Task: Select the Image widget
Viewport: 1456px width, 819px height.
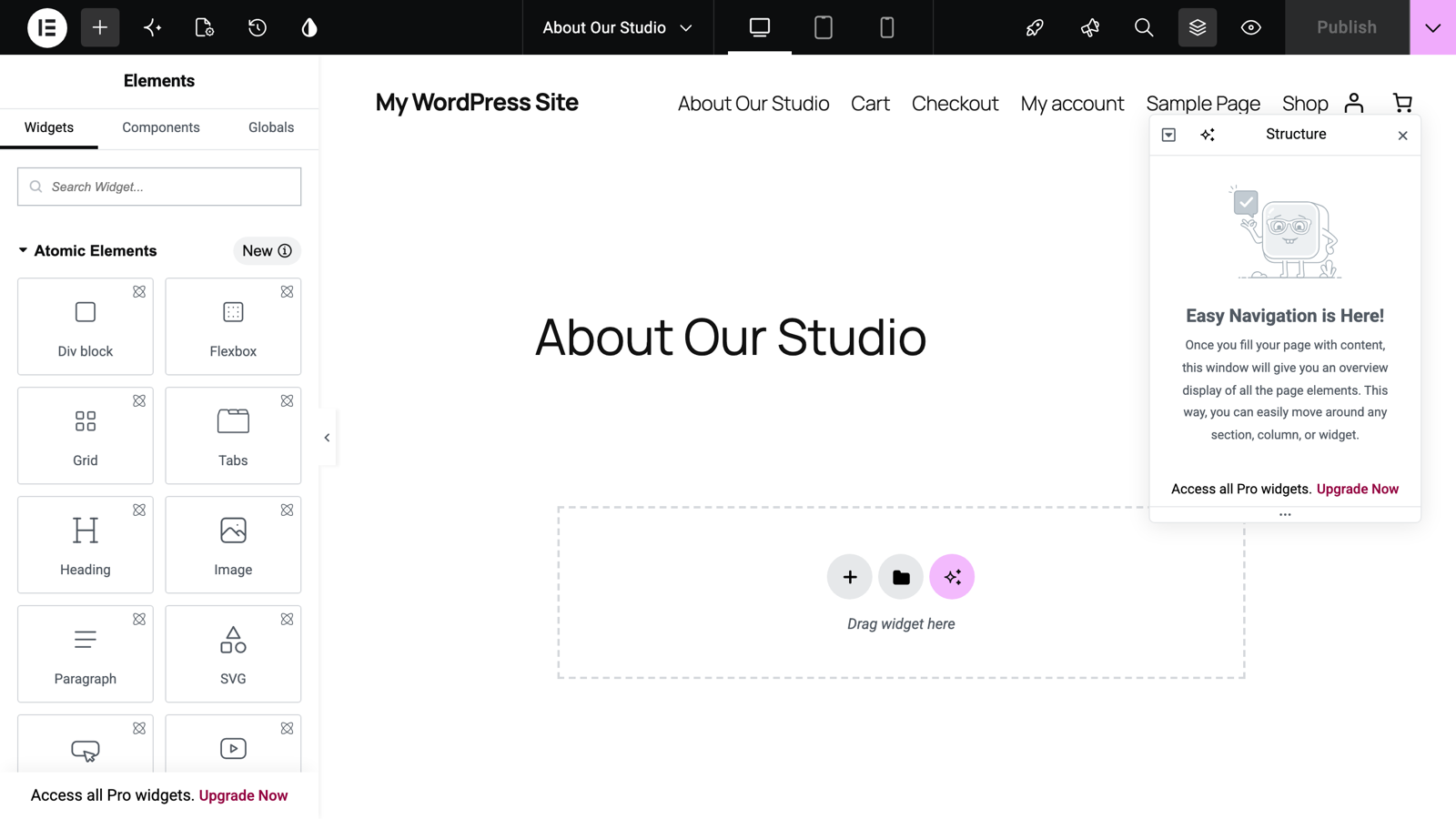Action: pos(233,545)
